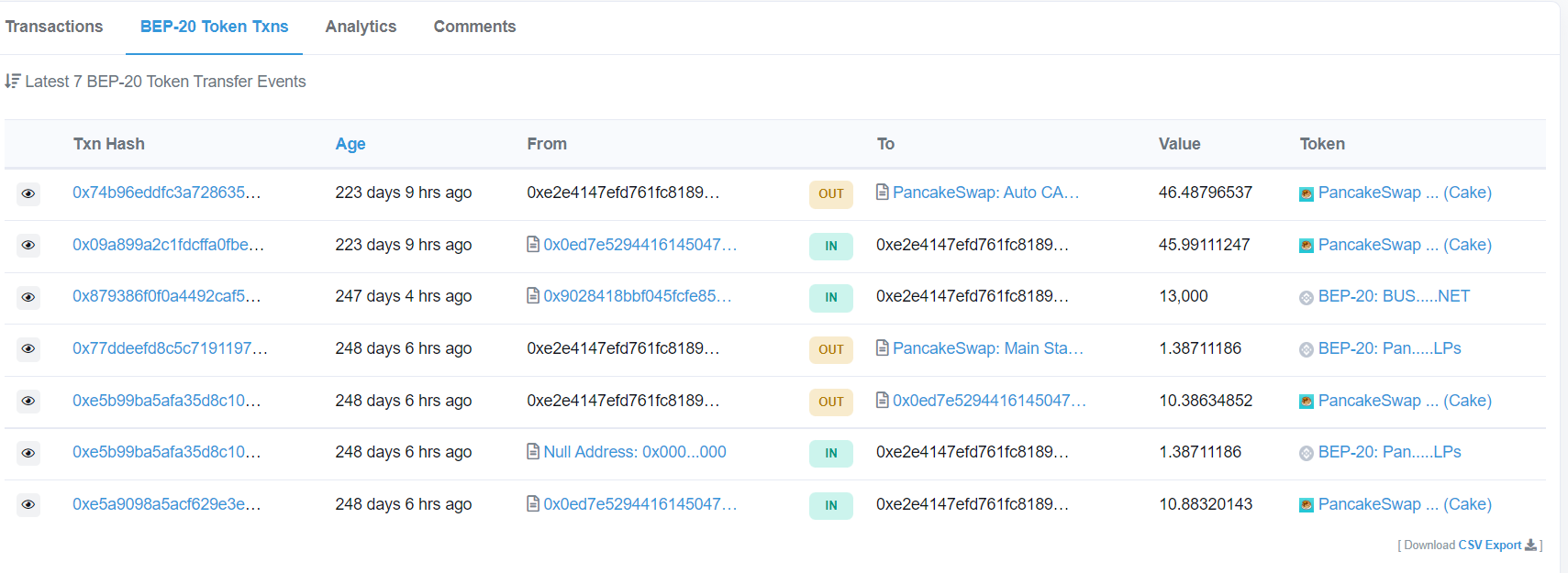1568x573 pixels.
Task: Click eye icon for 0x879386f0f0a4492caf5 transaction
Action: click(28, 297)
